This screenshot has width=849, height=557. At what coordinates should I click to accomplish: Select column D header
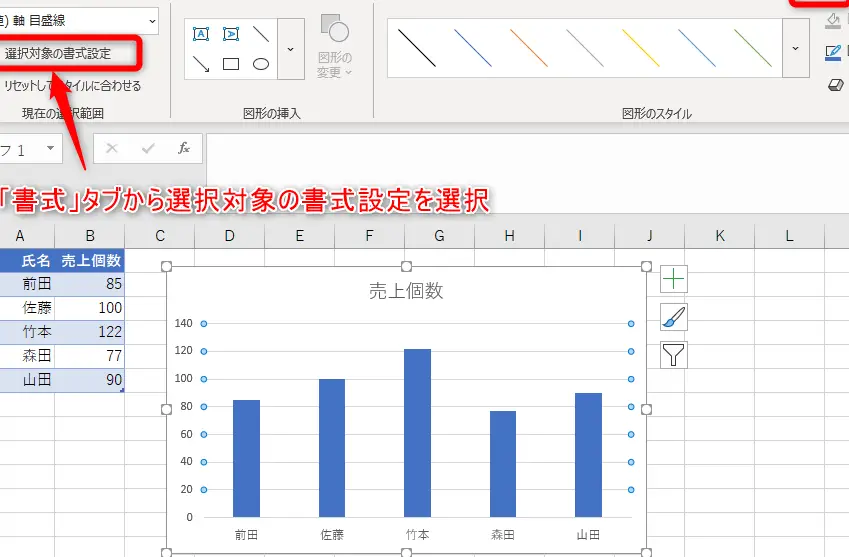tap(230, 236)
